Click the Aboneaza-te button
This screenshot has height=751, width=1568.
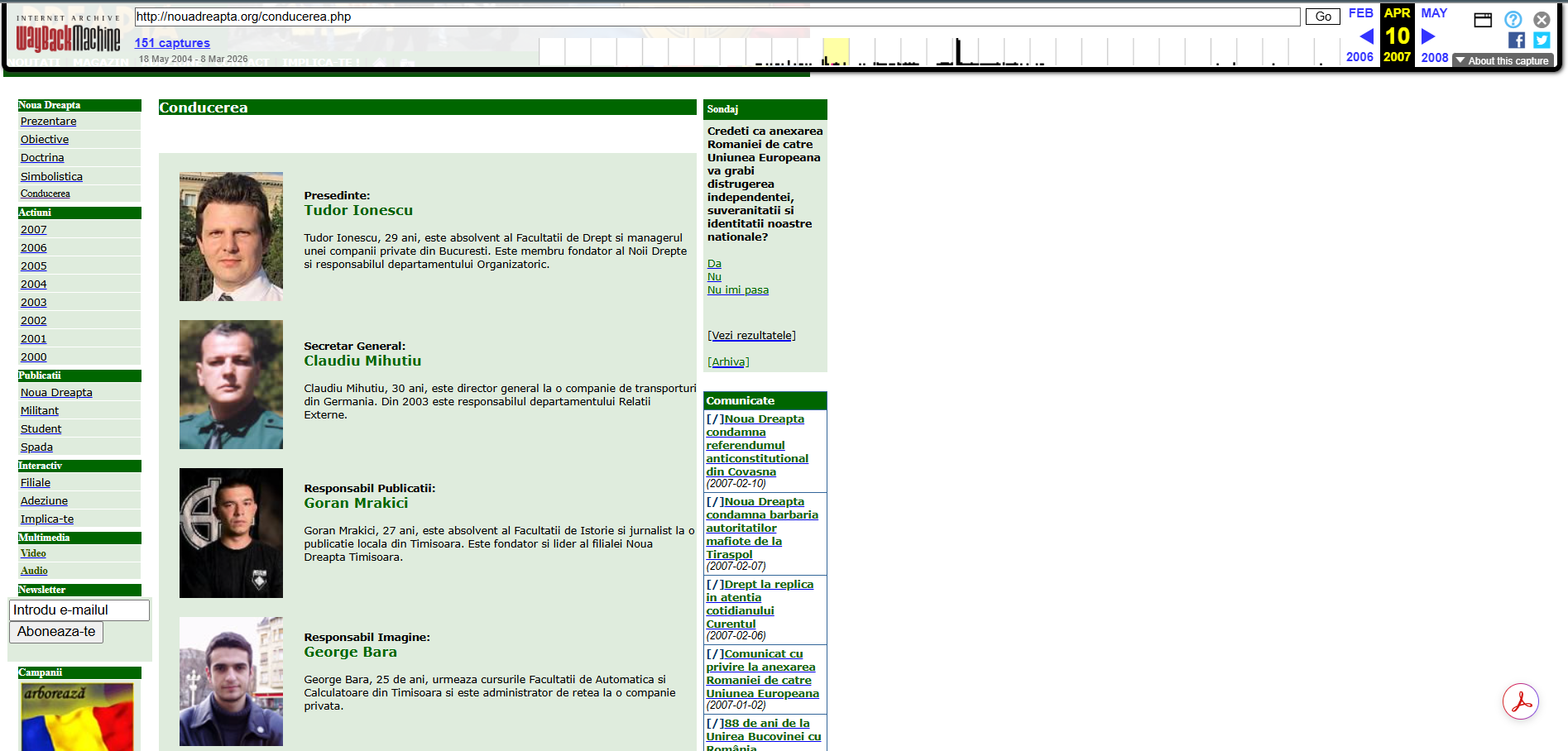(56, 632)
